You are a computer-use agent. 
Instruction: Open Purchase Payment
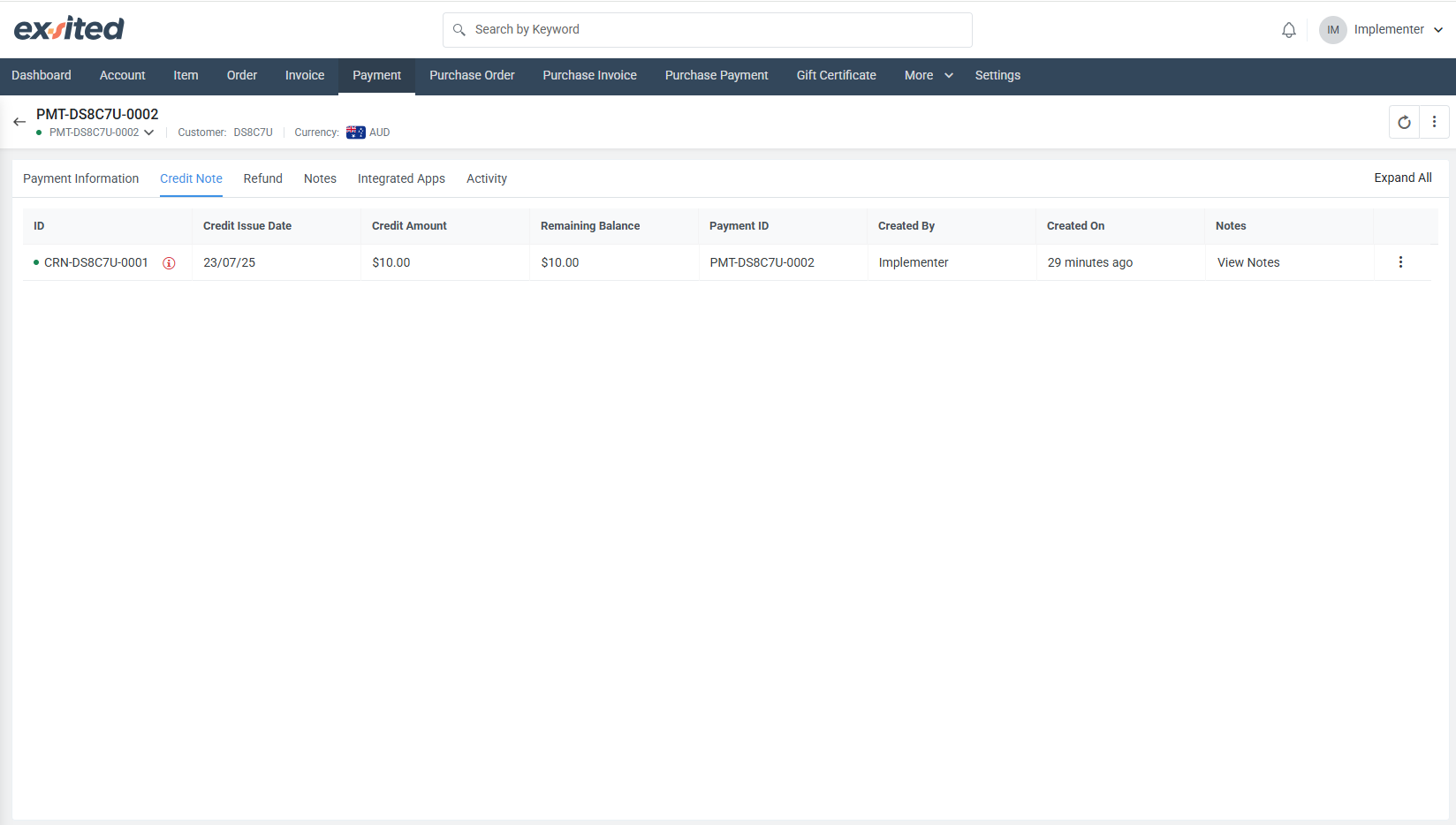pyautogui.click(x=717, y=76)
